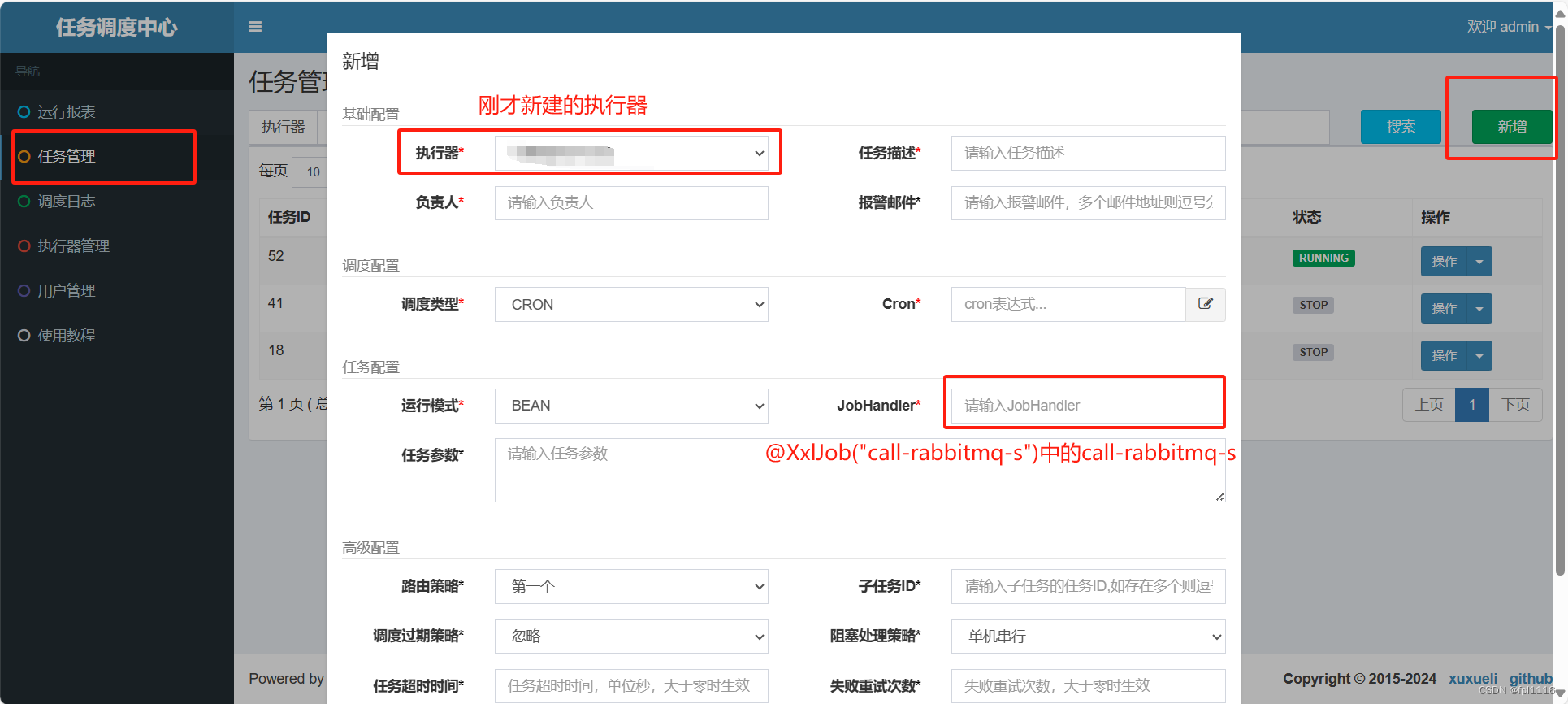Click the STOP badge in task 41 row
The width and height of the screenshot is (1568, 704).
(1313, 305)
